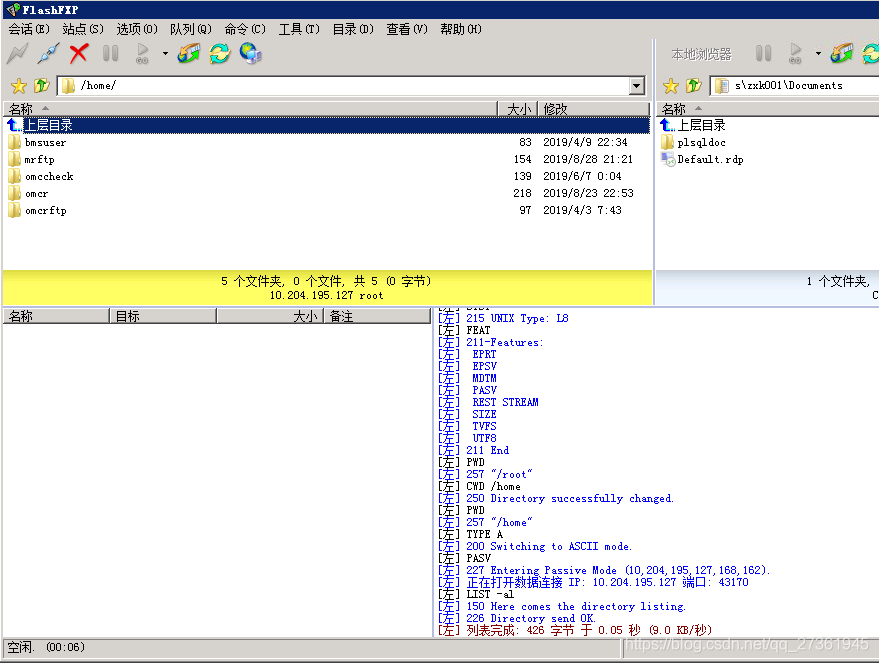Select remote 上层目录 row
This screenshot has height=663, width=879.
(x=327, y=125)
